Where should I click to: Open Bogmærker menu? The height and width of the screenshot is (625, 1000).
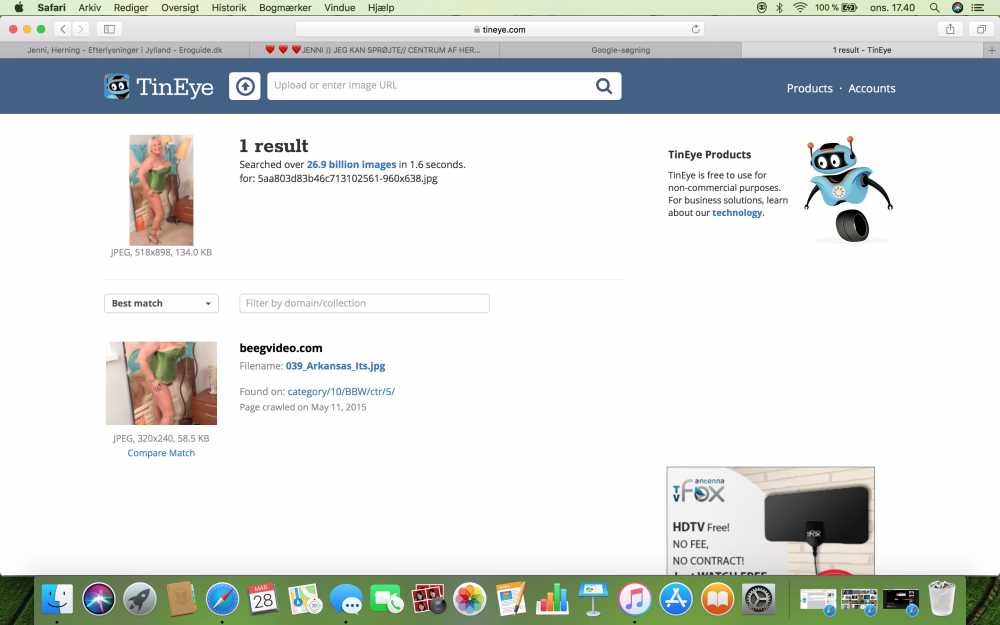pyautogui.click(x=285, y=8)
